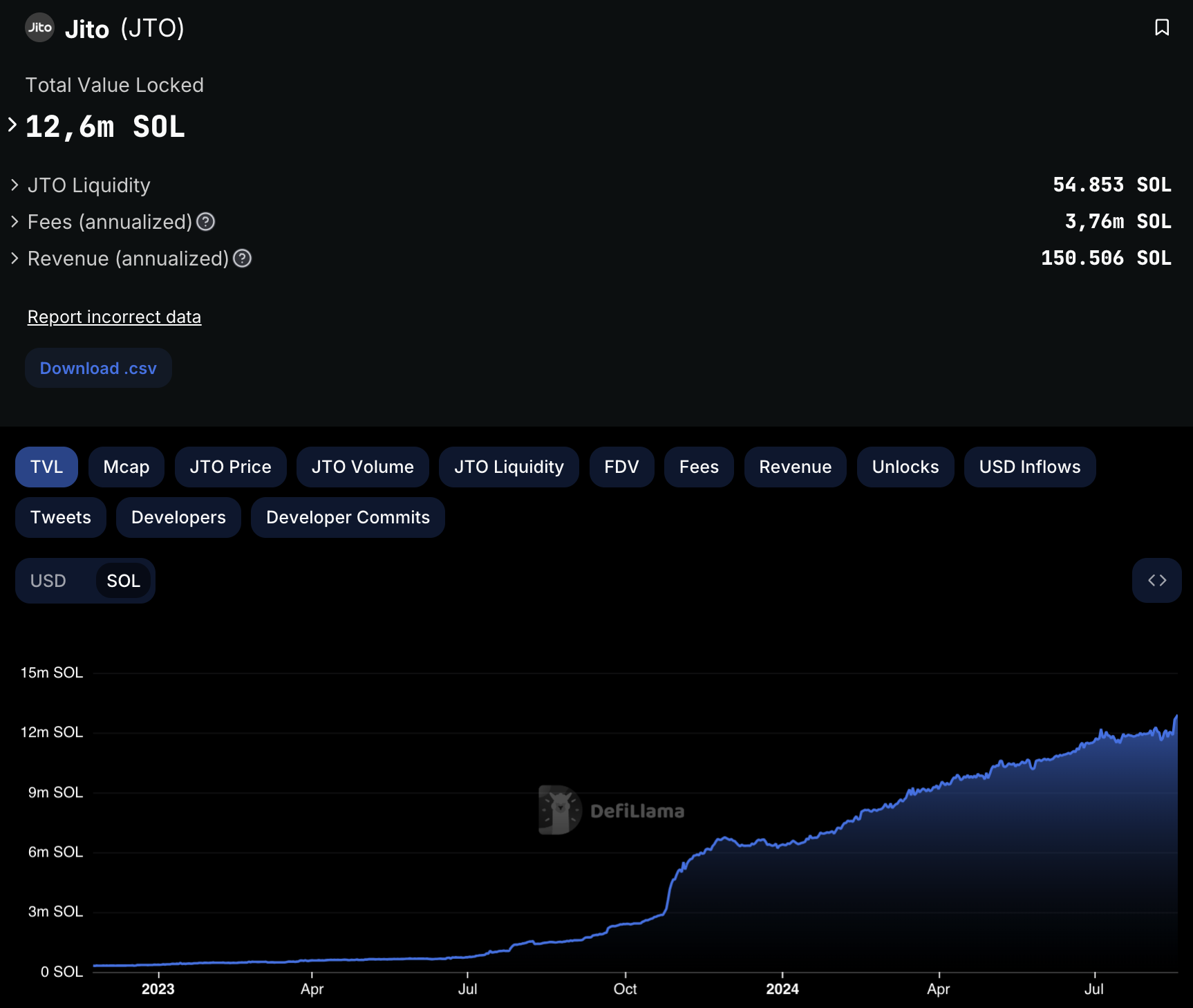Toggle the Developer Commits chart series
This screenshot has width=1193, height=1008.
[x=348, y=518]
